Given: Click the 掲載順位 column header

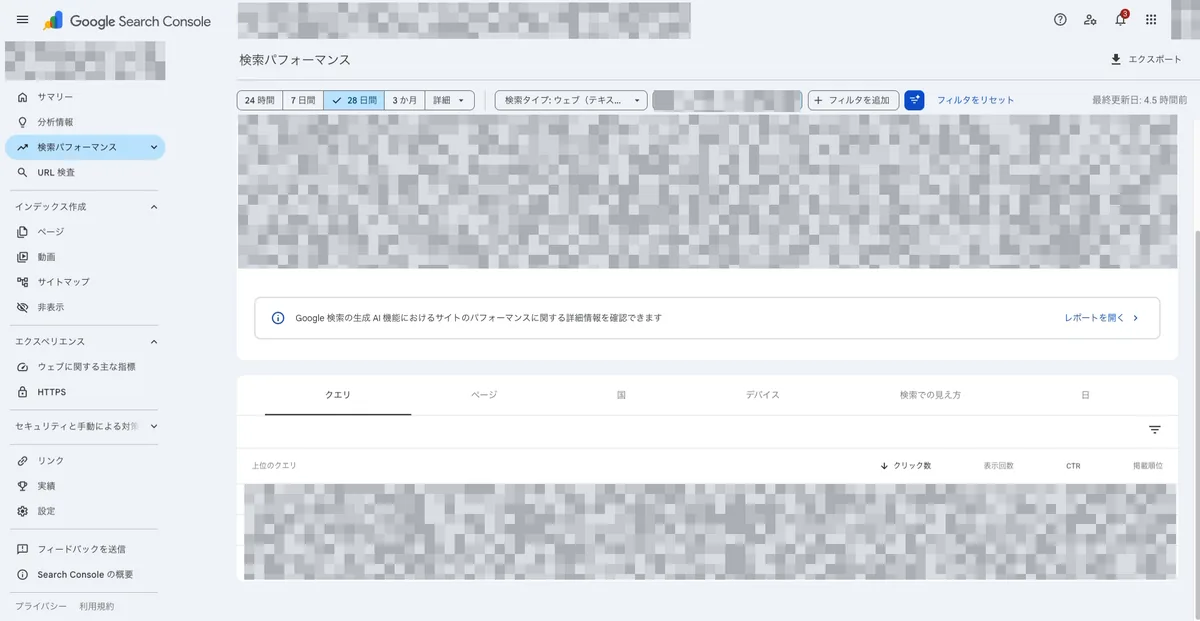Looking at the screenshot, I should click(x=1147, y=466).
